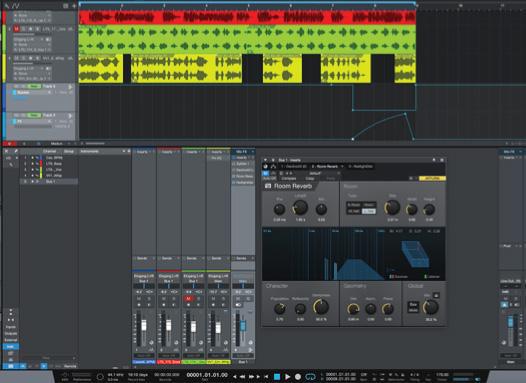Click the first mixer channel fader handle
Image resolution: width=526 pixels, height=383 pixels.
point(144,325)
